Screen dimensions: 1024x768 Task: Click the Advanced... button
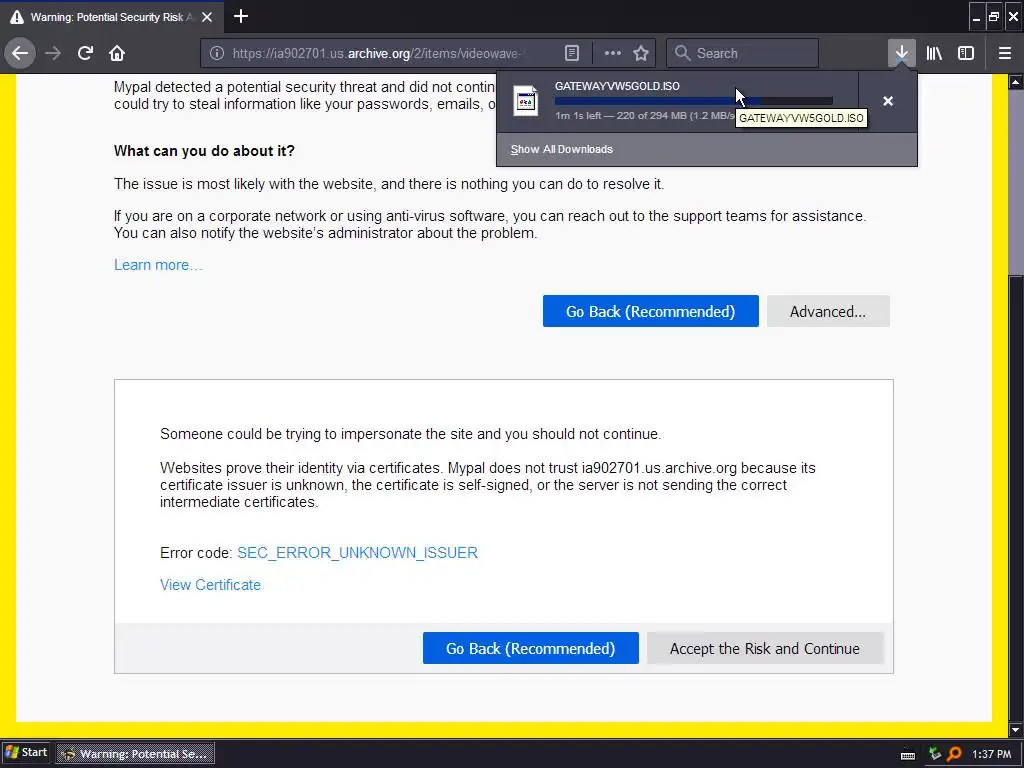[x=828, y=311]
